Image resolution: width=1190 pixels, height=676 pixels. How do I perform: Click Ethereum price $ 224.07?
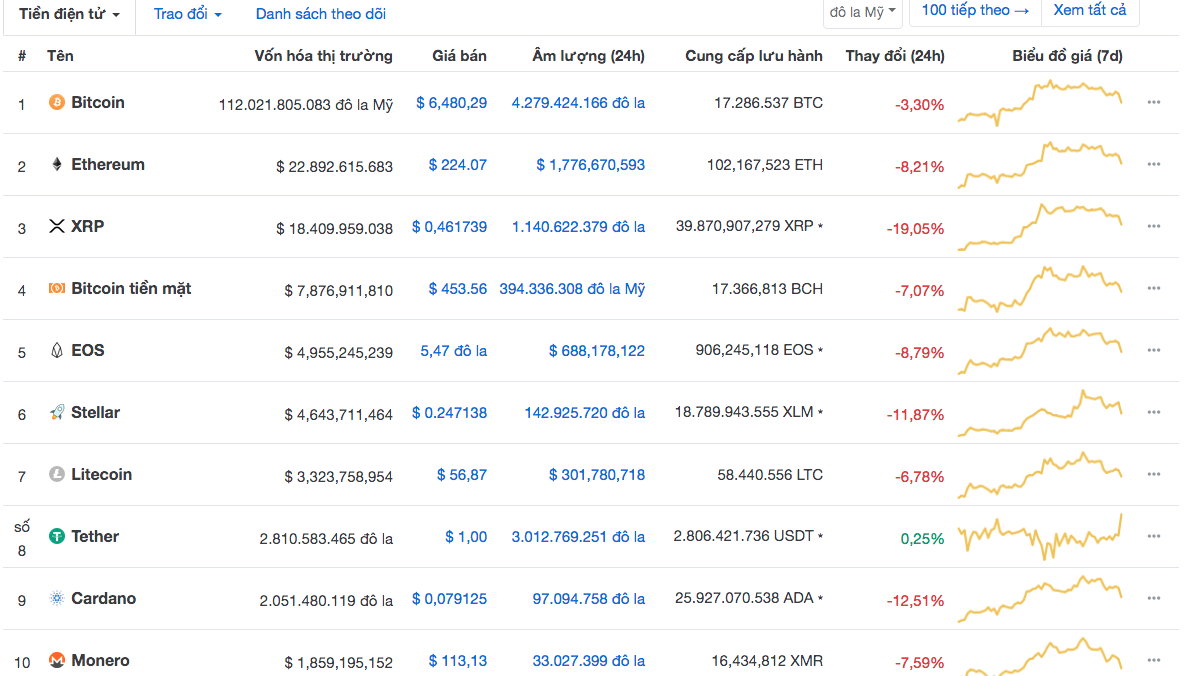pyautogui.click(x=458, y=165)
